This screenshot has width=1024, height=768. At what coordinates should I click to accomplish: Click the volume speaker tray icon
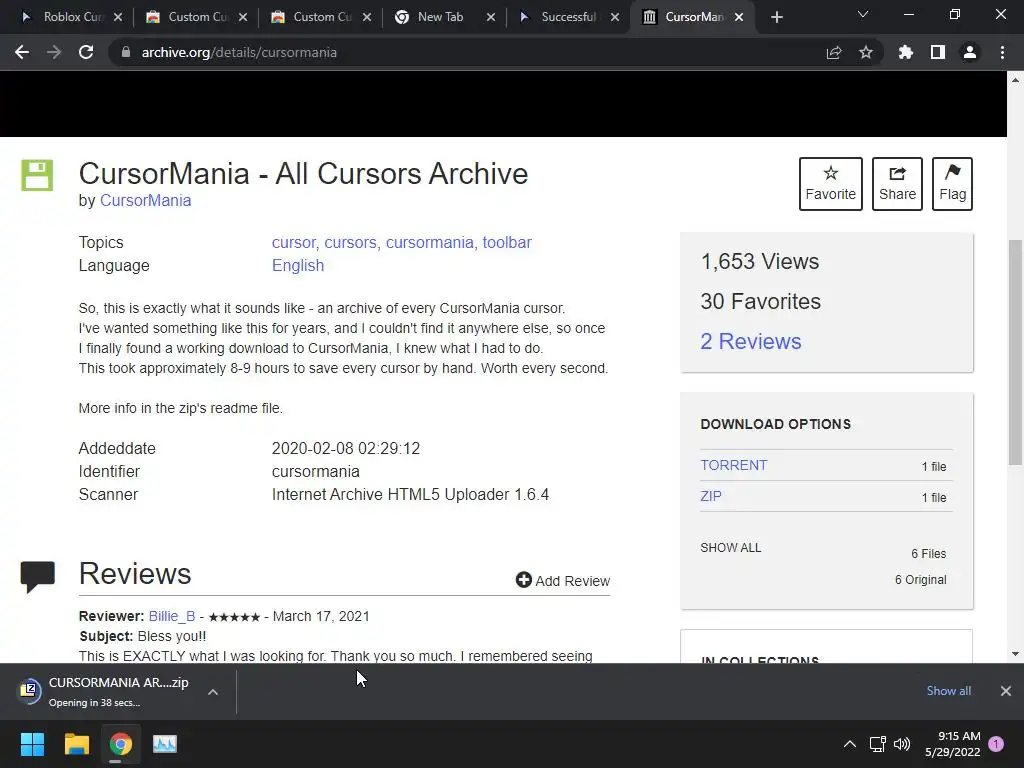point(902,744)
